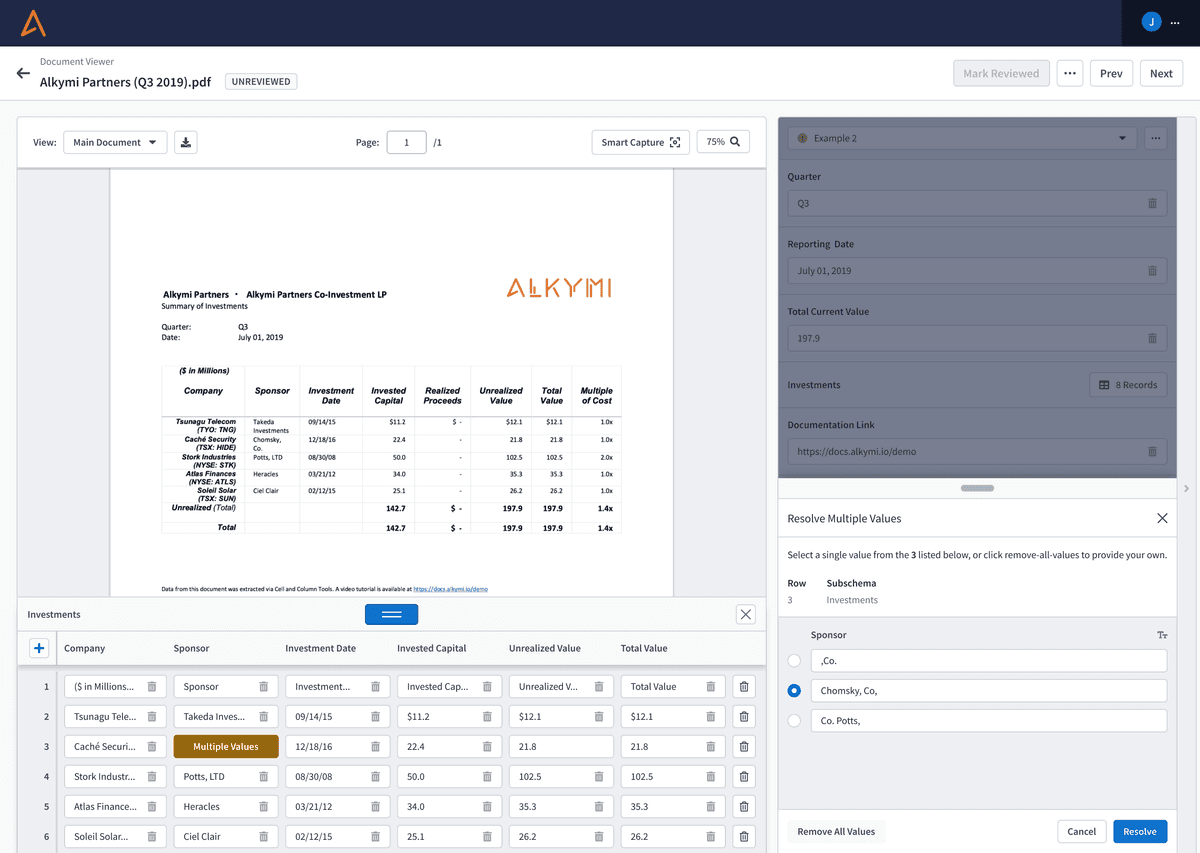Close the Investments table panel
This screenshot has height=853, width=1200.
pos(745,615)
